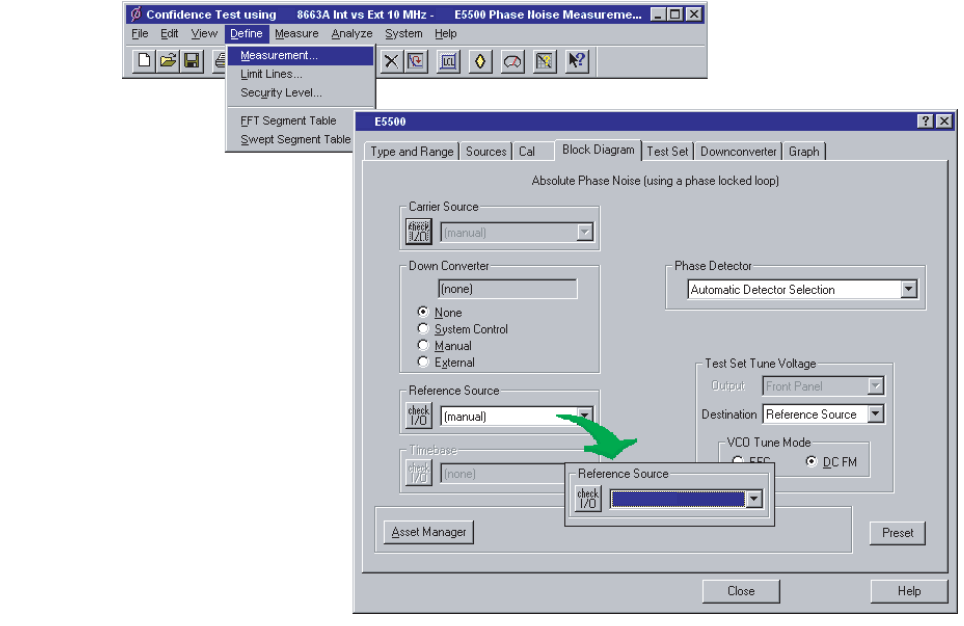Viewport: 964px width, 626px height.
Task: Click the LCL toolbar icon
Action: (448, 61)
